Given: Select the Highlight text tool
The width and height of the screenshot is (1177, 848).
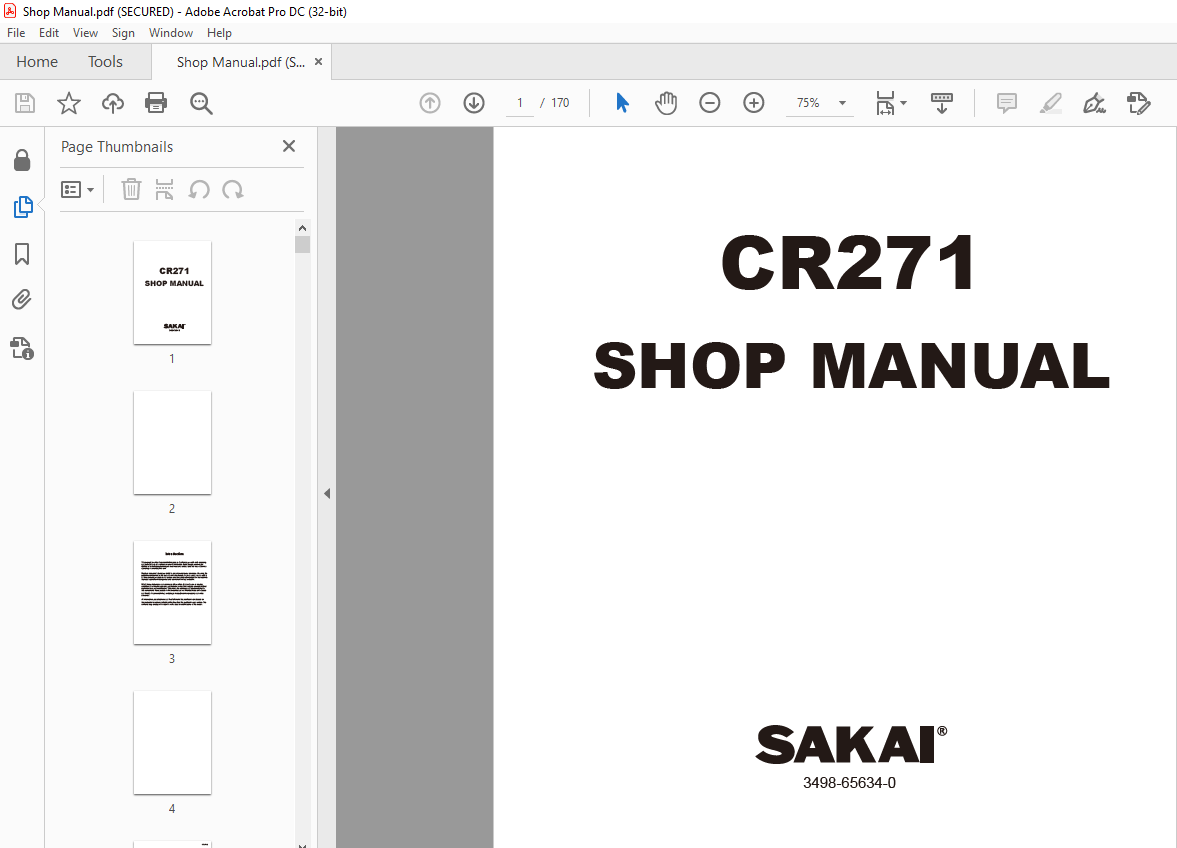Looking at the screenshot, I should 1051,103.
